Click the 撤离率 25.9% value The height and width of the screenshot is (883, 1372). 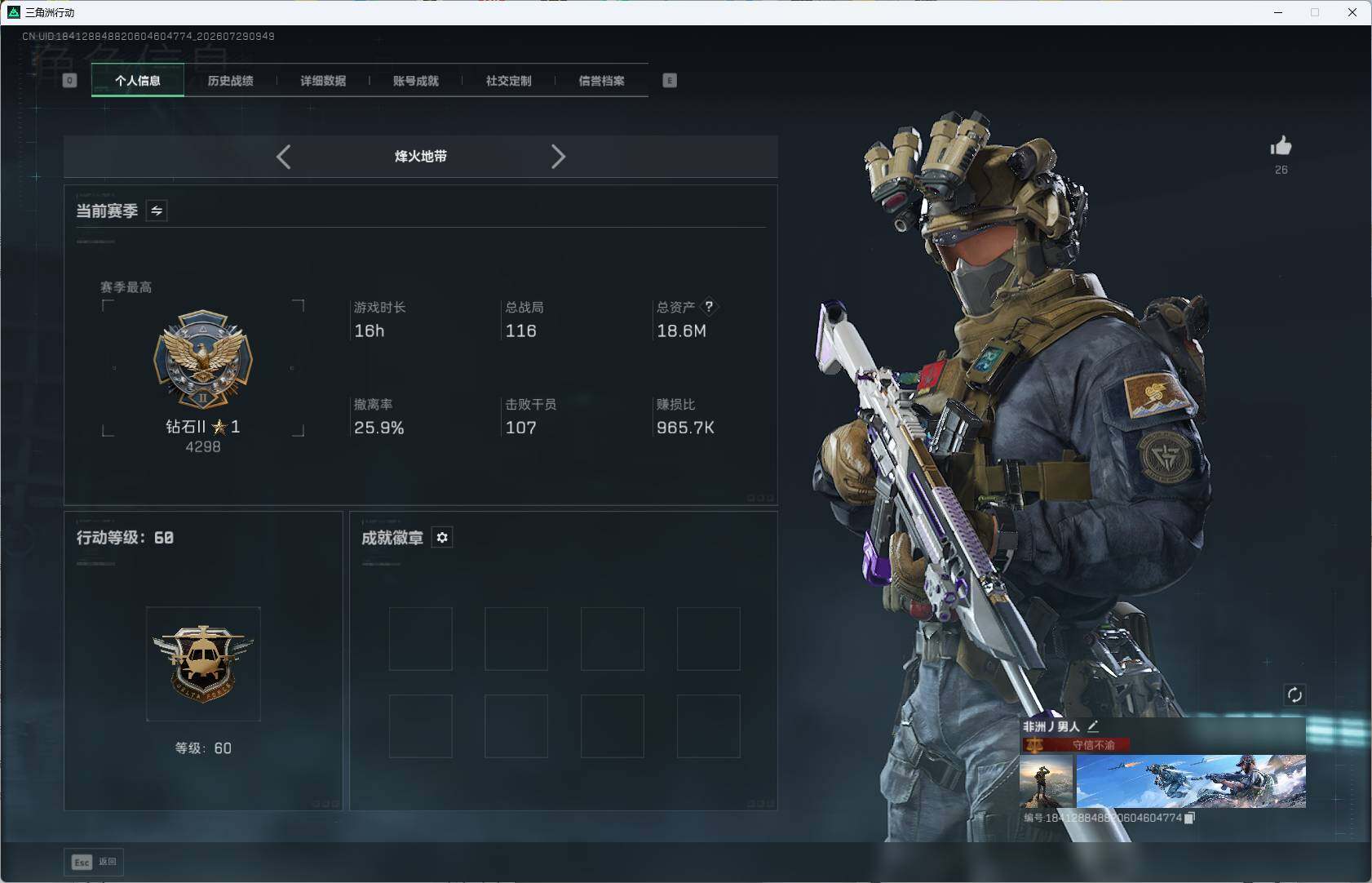point(379,428)
